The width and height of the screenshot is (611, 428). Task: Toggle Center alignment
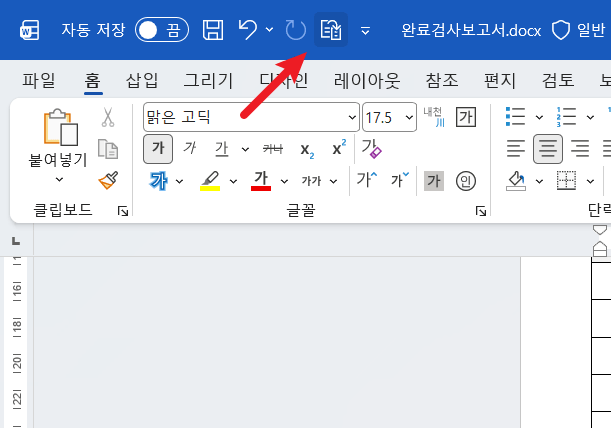[548, 149]
